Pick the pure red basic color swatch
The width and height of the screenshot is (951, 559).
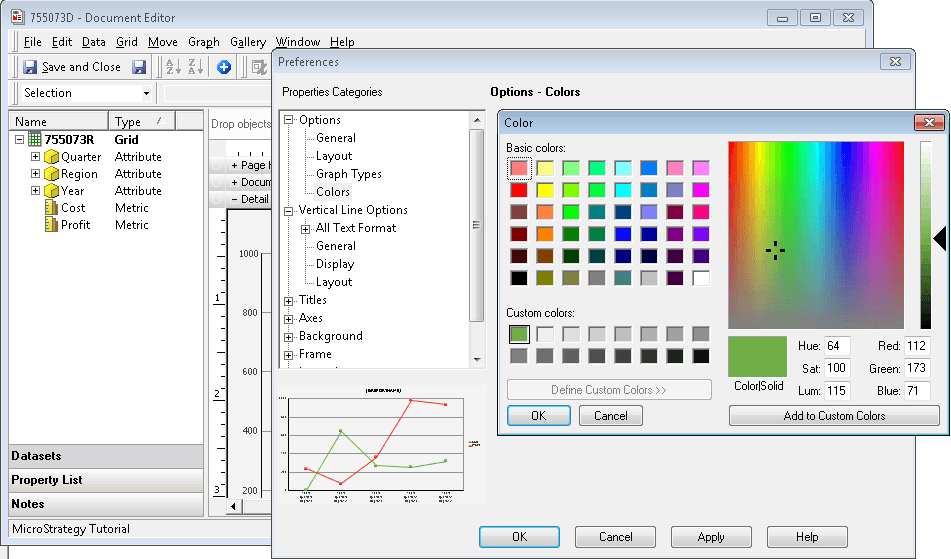click(x=519, y=190)
